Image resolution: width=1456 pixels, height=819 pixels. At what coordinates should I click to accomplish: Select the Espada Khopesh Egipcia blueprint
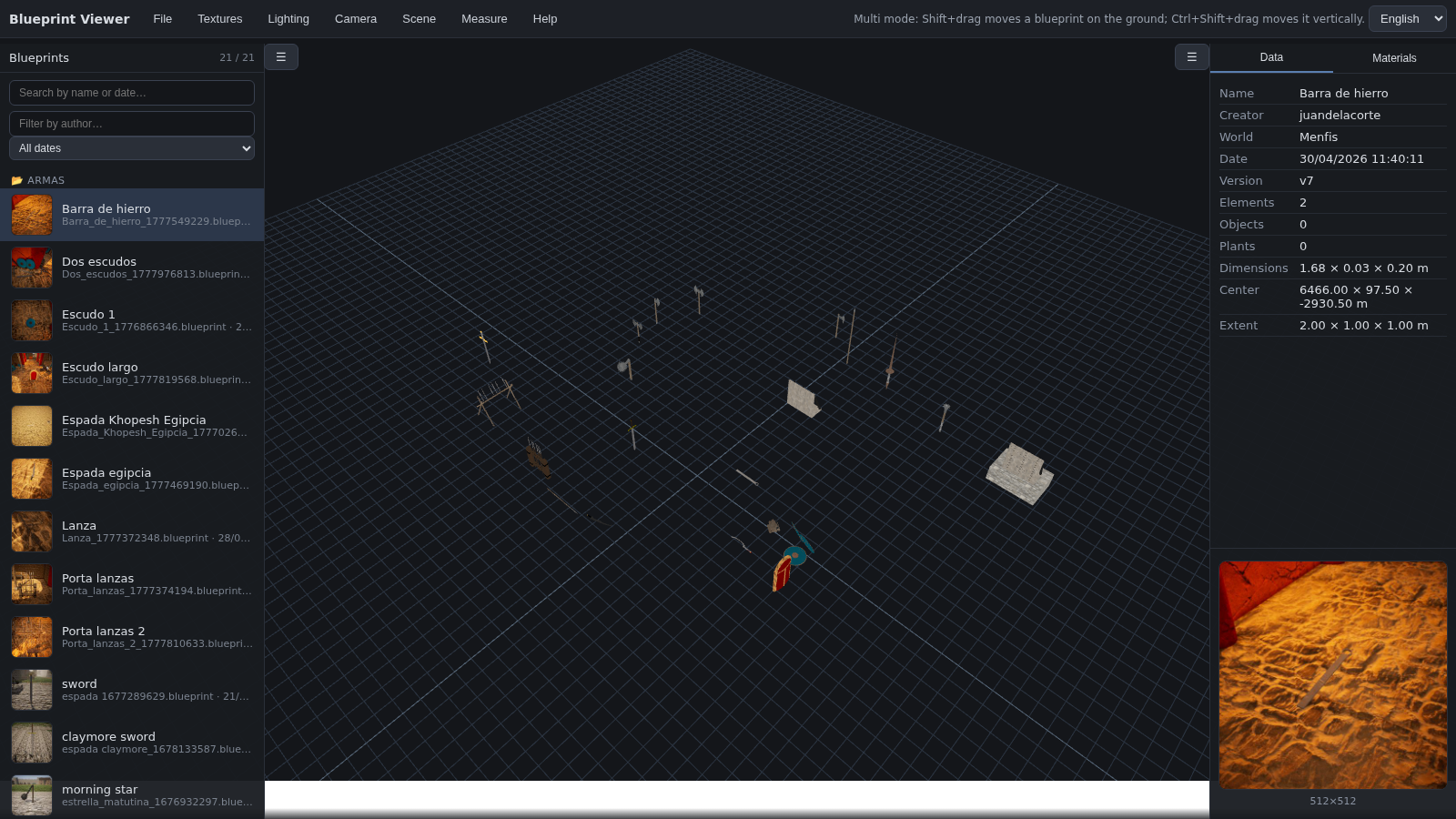pos(132,426)
